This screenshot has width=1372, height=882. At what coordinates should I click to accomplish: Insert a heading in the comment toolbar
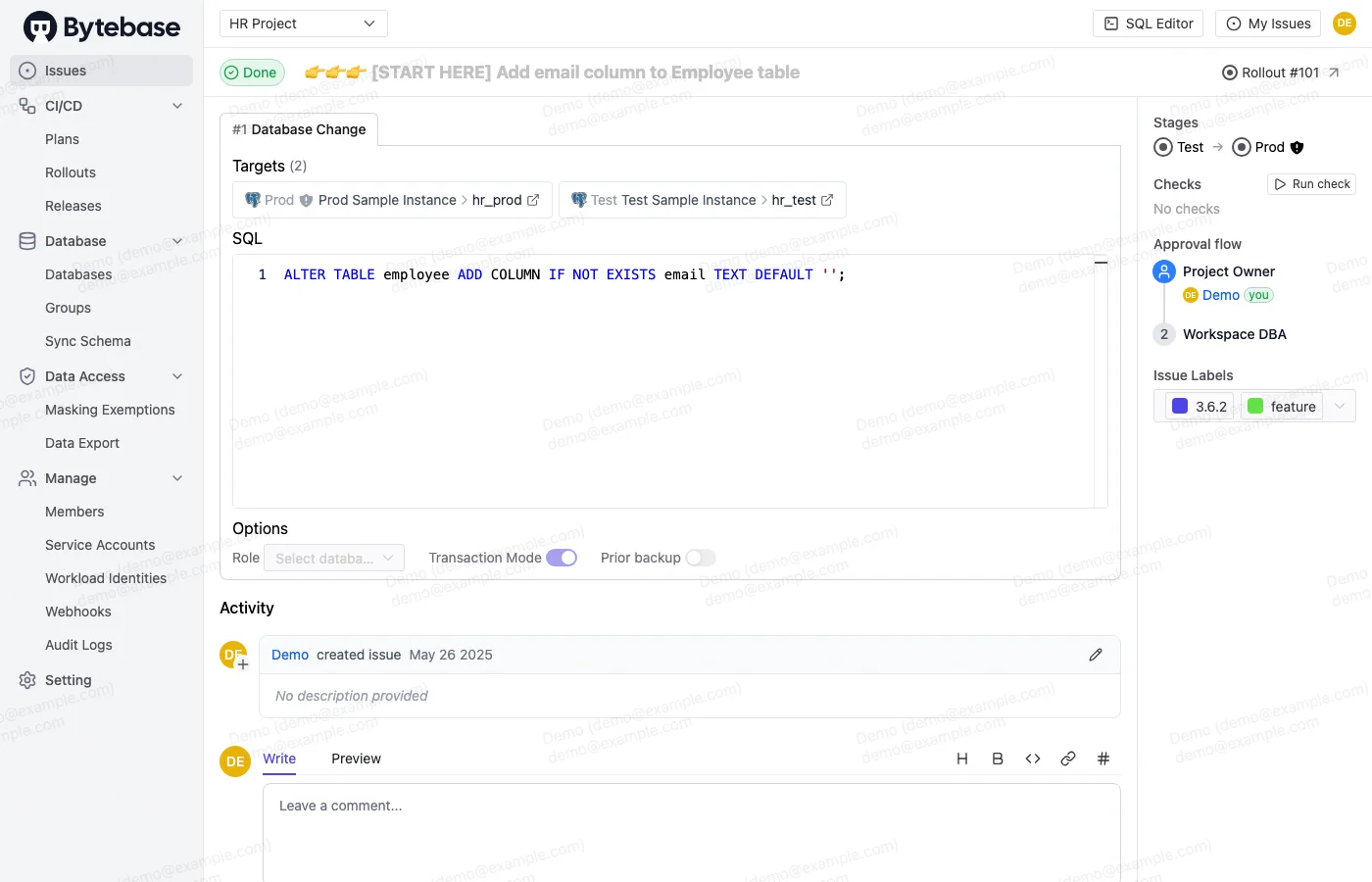[x=961, y=758]
